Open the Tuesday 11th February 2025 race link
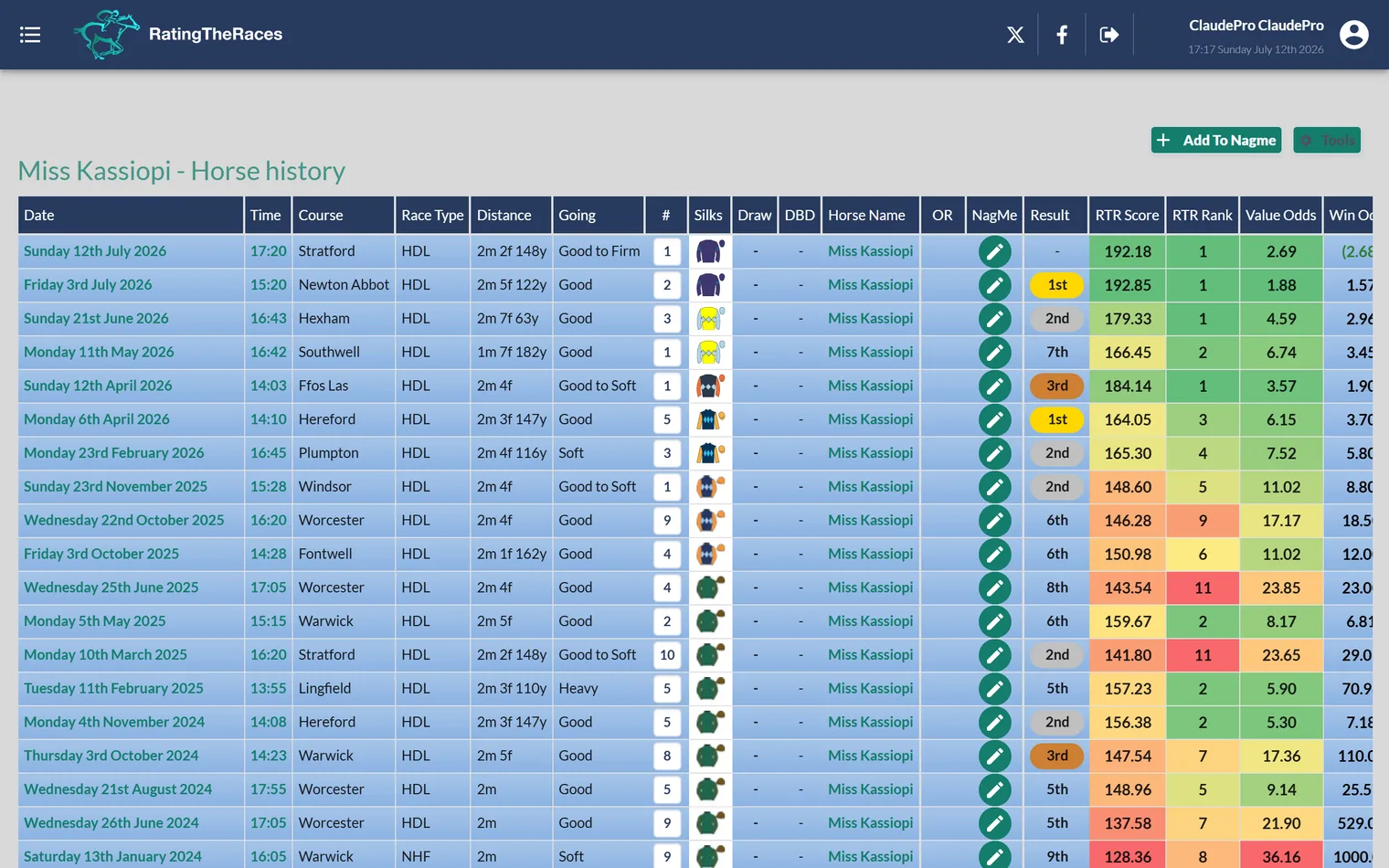Screen dimensions: 1389x868 113,689
